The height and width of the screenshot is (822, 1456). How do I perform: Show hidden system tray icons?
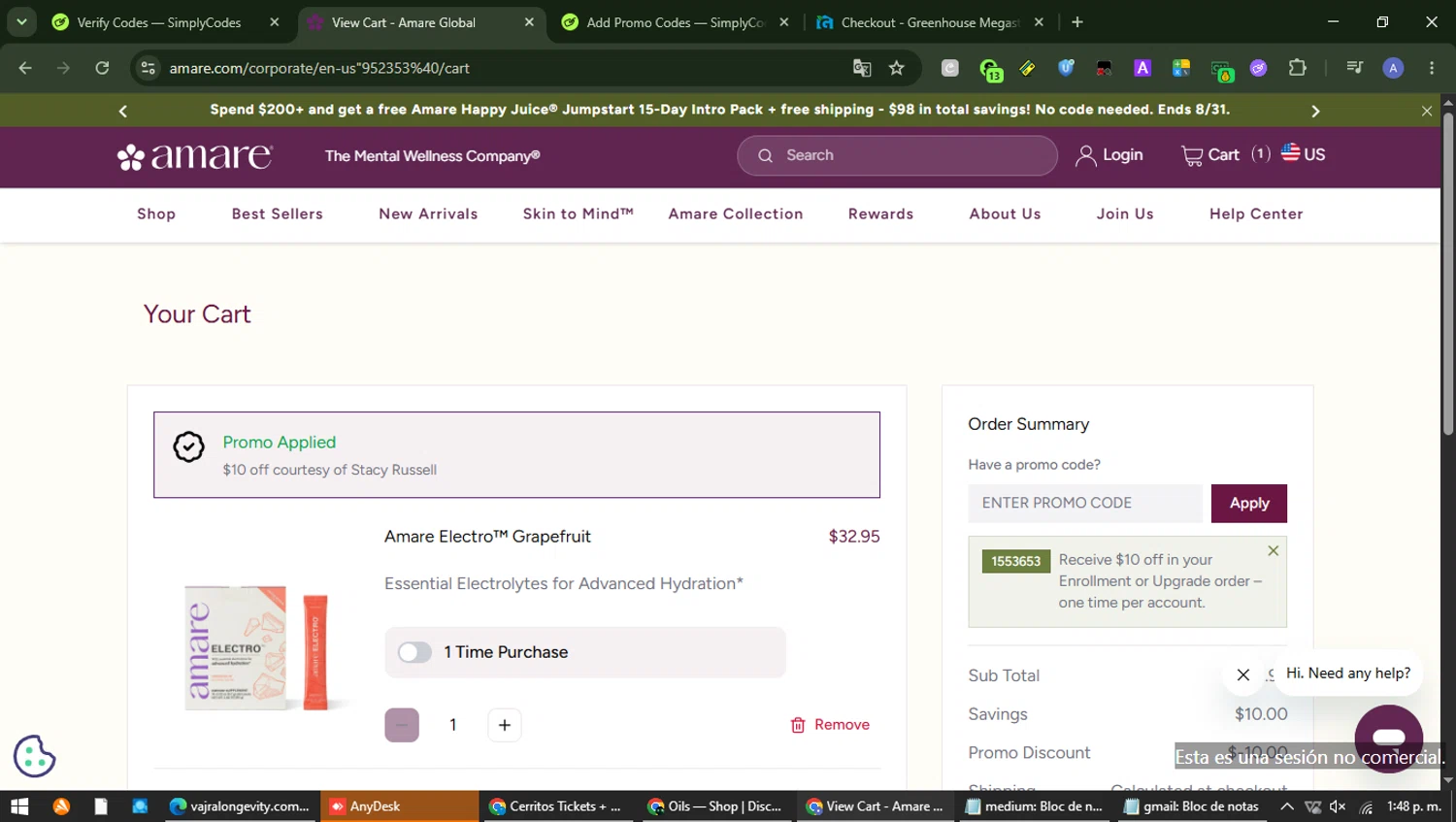click(1287, 806)
